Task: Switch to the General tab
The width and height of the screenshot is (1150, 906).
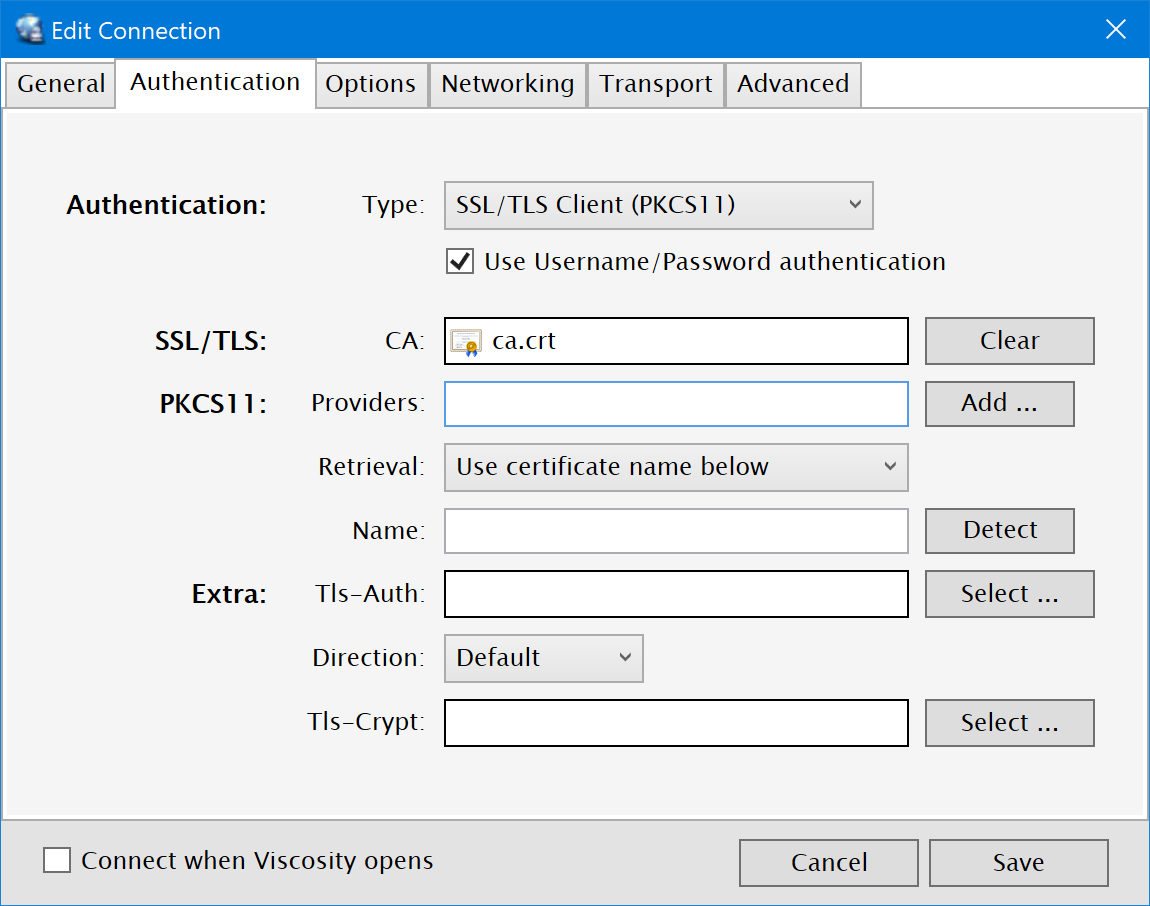Action: pyautogui.click(x=61, y=84)
